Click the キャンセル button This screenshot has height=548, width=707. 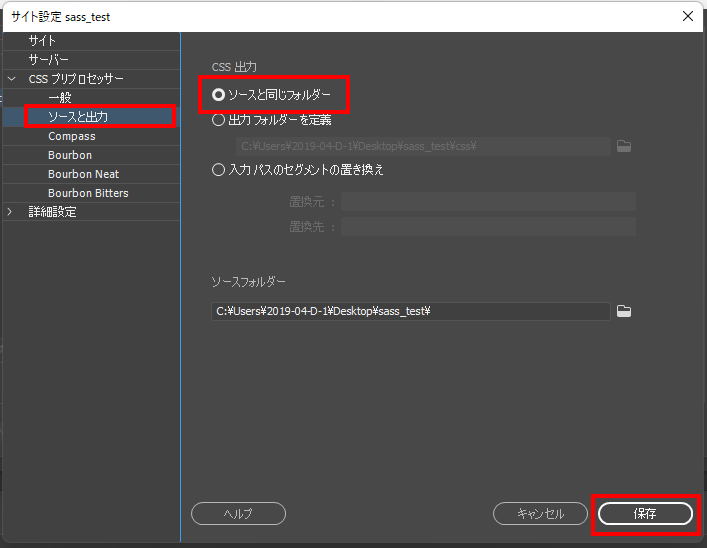[x=540, y=513]
